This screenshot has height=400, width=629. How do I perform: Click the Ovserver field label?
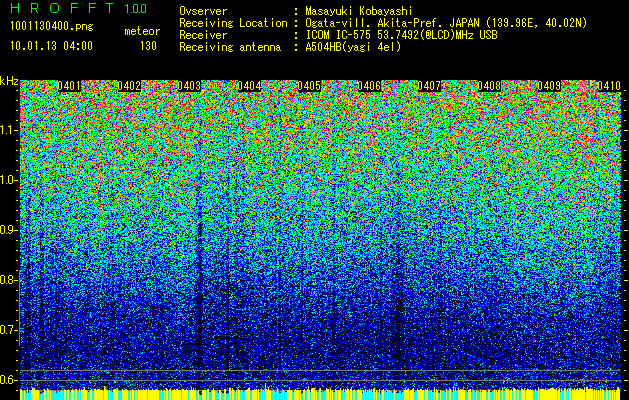pos(203,11)
